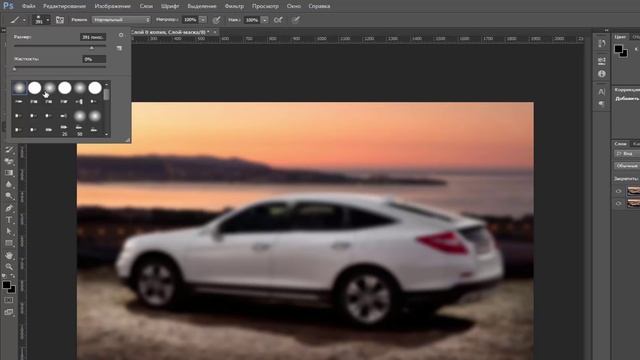Select the Hand tool
Image resolution: width=640 pixels, height=360 pixels.
click(x=9, y=256)
